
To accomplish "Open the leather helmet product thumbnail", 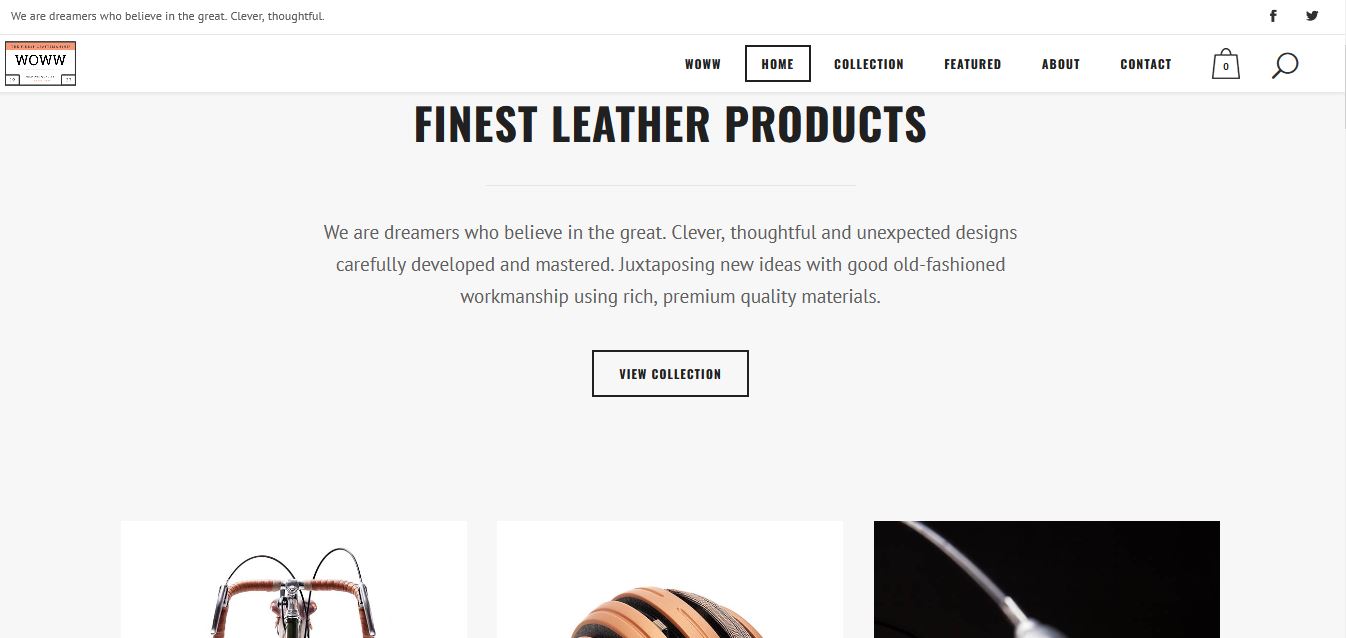I will 670,579.
